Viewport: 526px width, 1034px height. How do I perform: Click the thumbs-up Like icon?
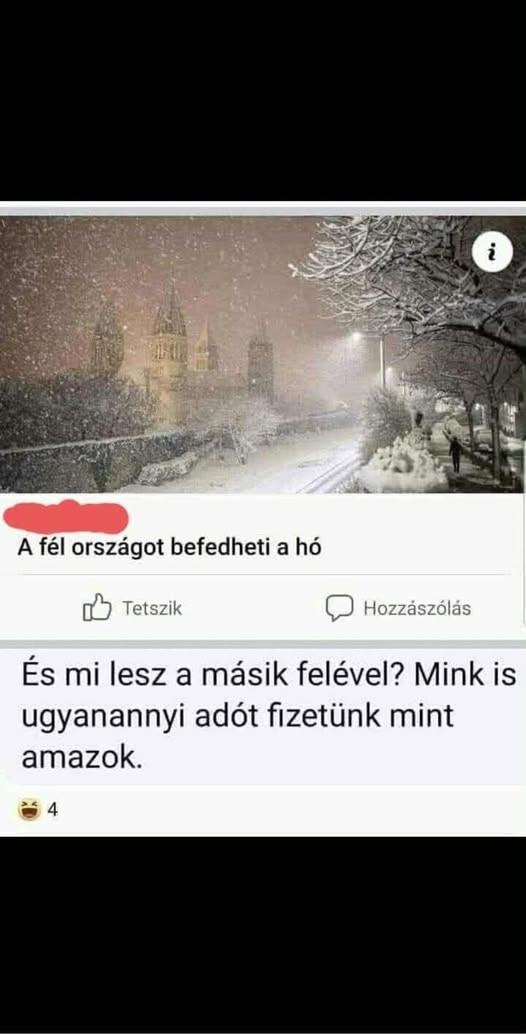point(97,607)
